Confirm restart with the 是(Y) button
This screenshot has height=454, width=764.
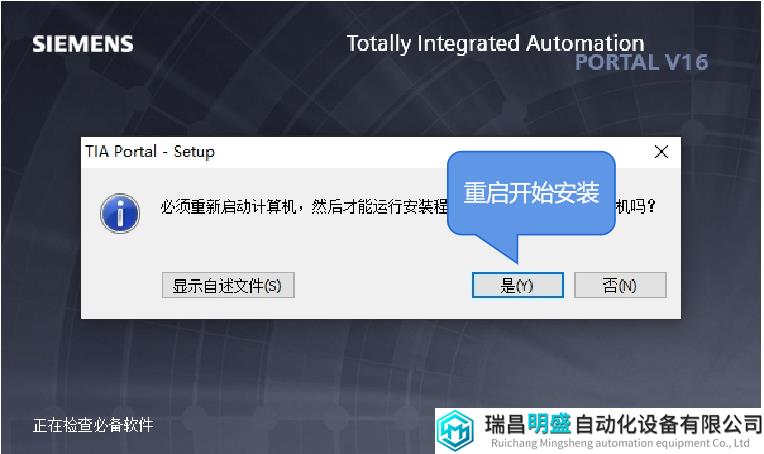pyautogui.click(x=517, y=285)
